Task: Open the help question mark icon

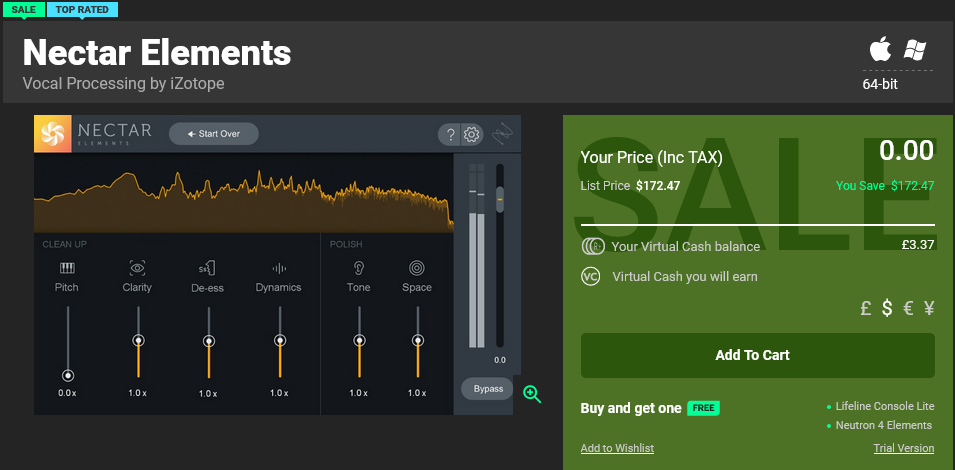Action: pos(450,135)
